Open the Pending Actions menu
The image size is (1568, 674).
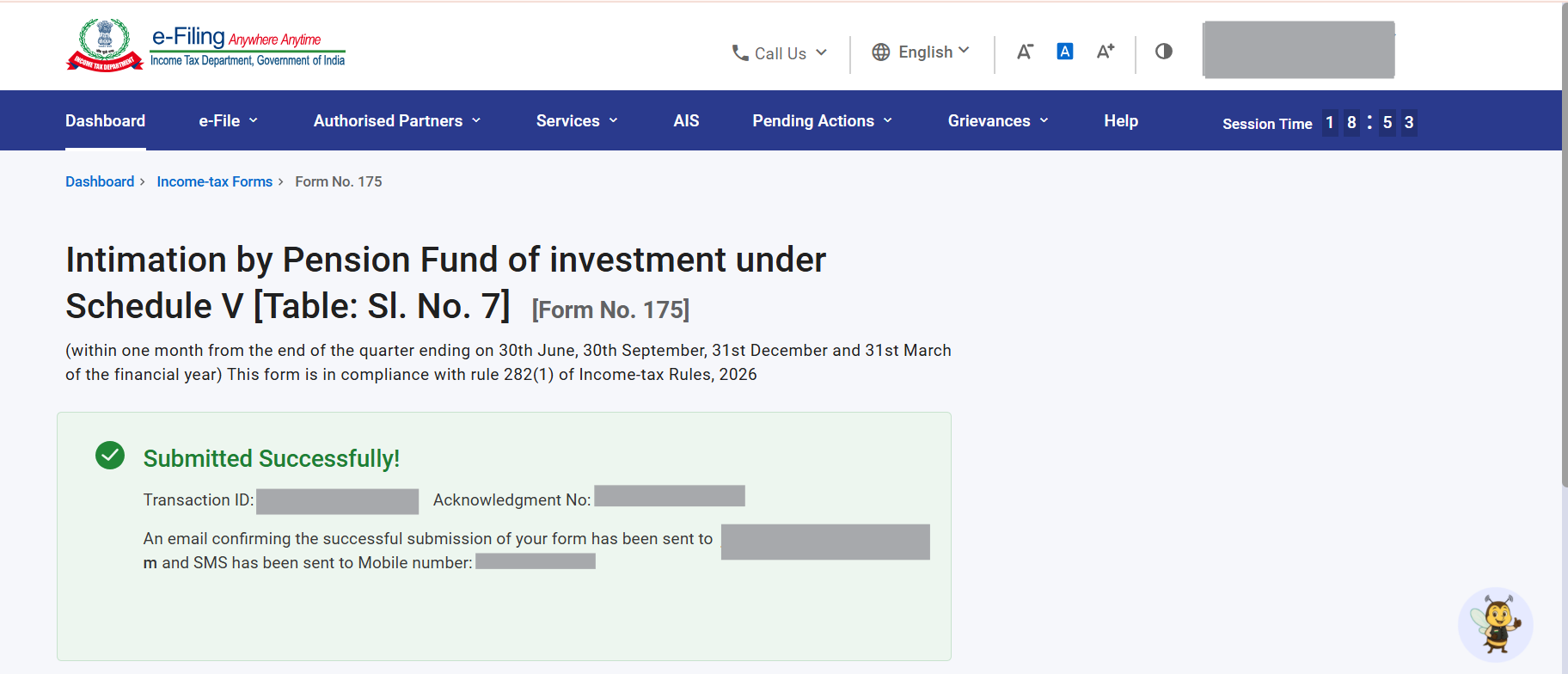pos(823,121)
